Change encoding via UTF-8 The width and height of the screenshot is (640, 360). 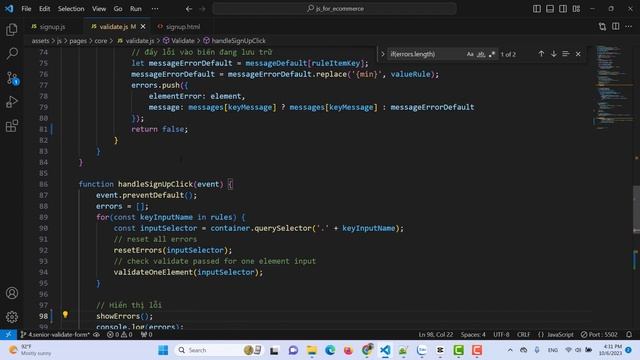click(x=501, y=334)
